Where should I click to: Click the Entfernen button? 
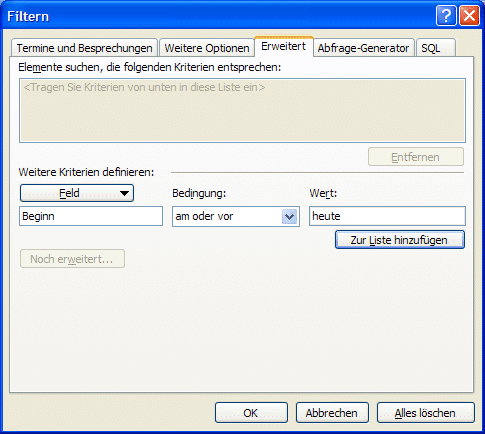pyautogui.click(x=416, y=157)
